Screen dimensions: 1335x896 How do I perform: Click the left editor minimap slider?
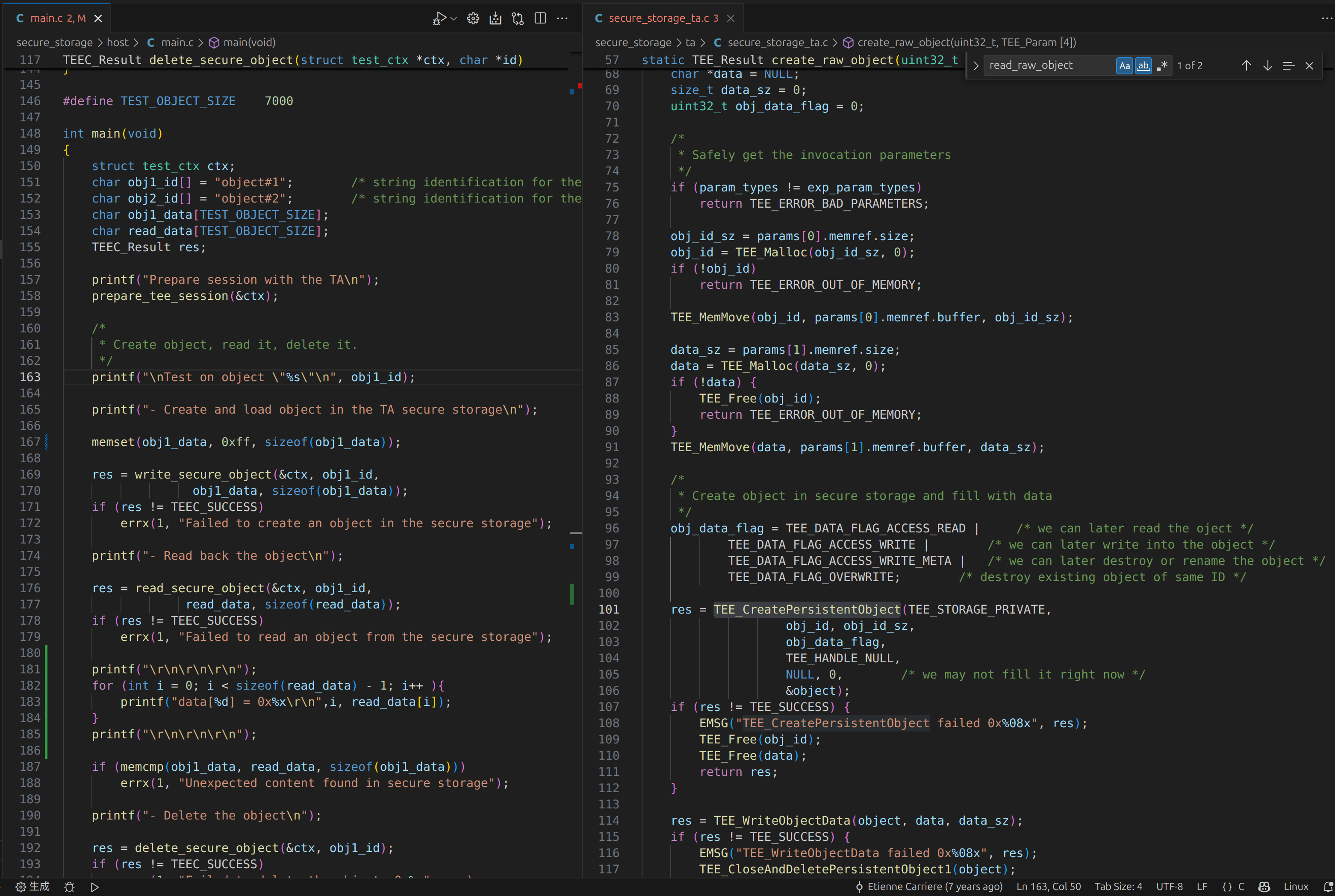pyautogui.click(x=576, y=532)
